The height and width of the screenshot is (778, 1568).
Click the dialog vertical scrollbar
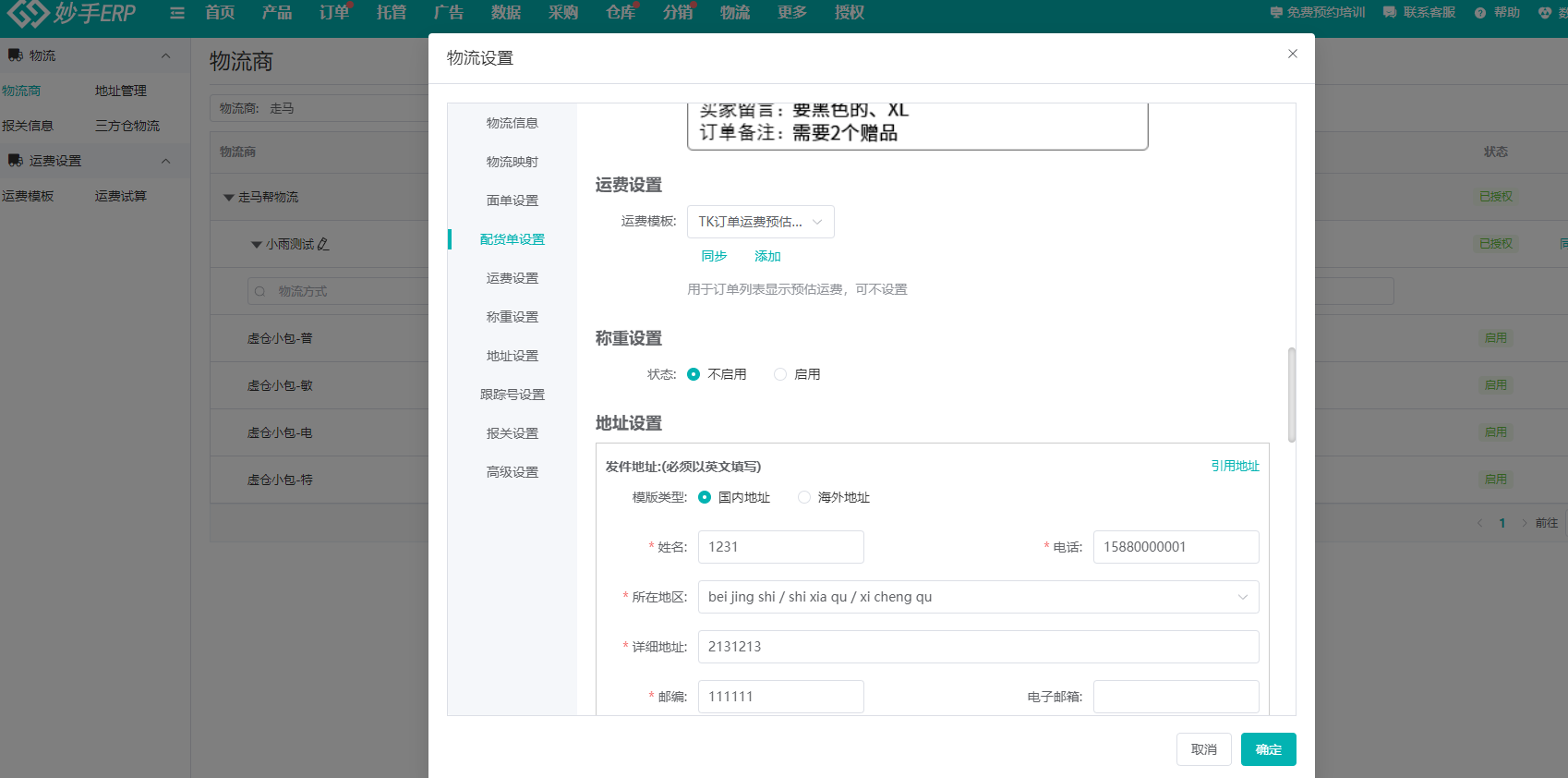coord(1291,395)
